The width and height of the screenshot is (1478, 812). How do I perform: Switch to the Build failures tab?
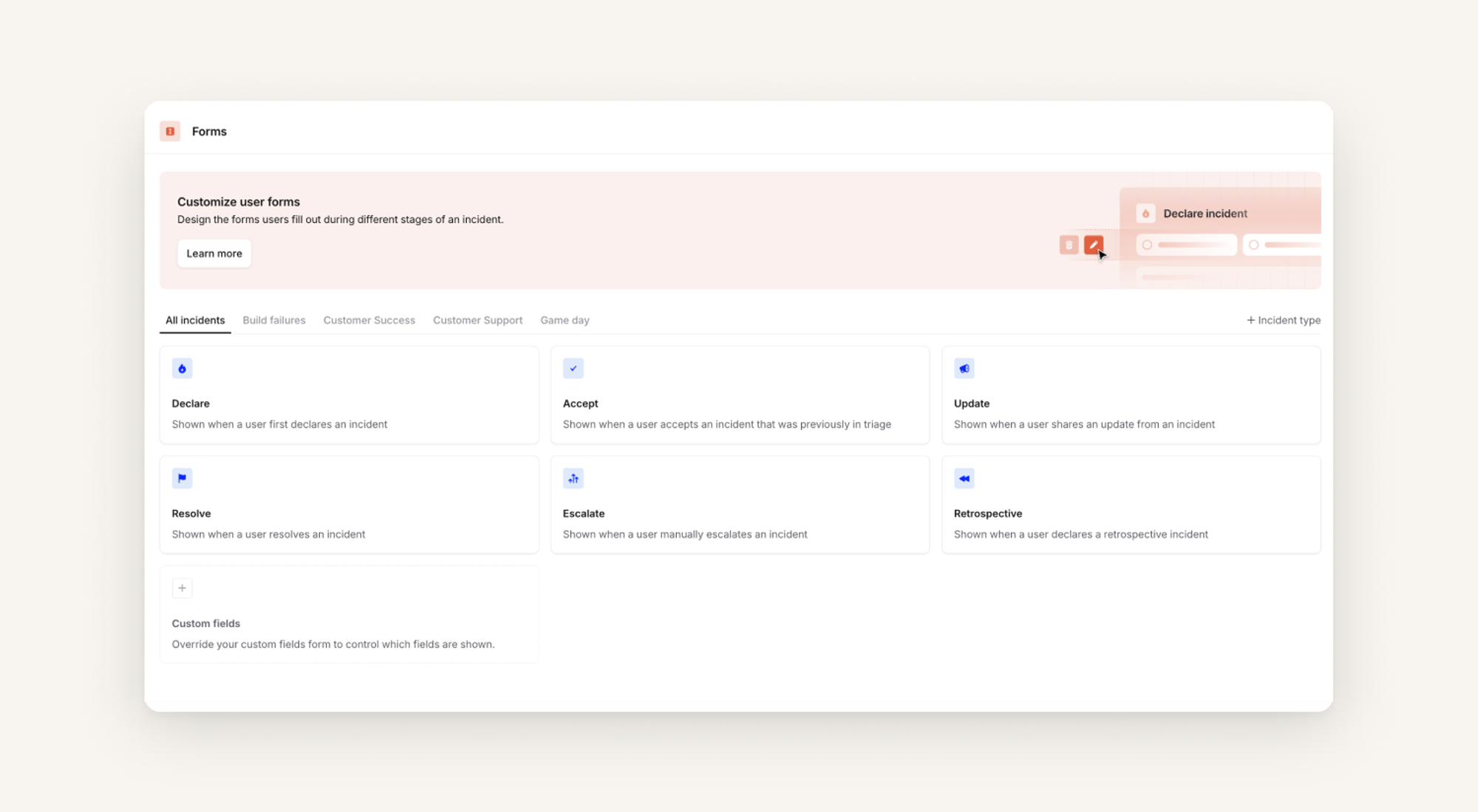pyautogui.click(x=273, y=320)
